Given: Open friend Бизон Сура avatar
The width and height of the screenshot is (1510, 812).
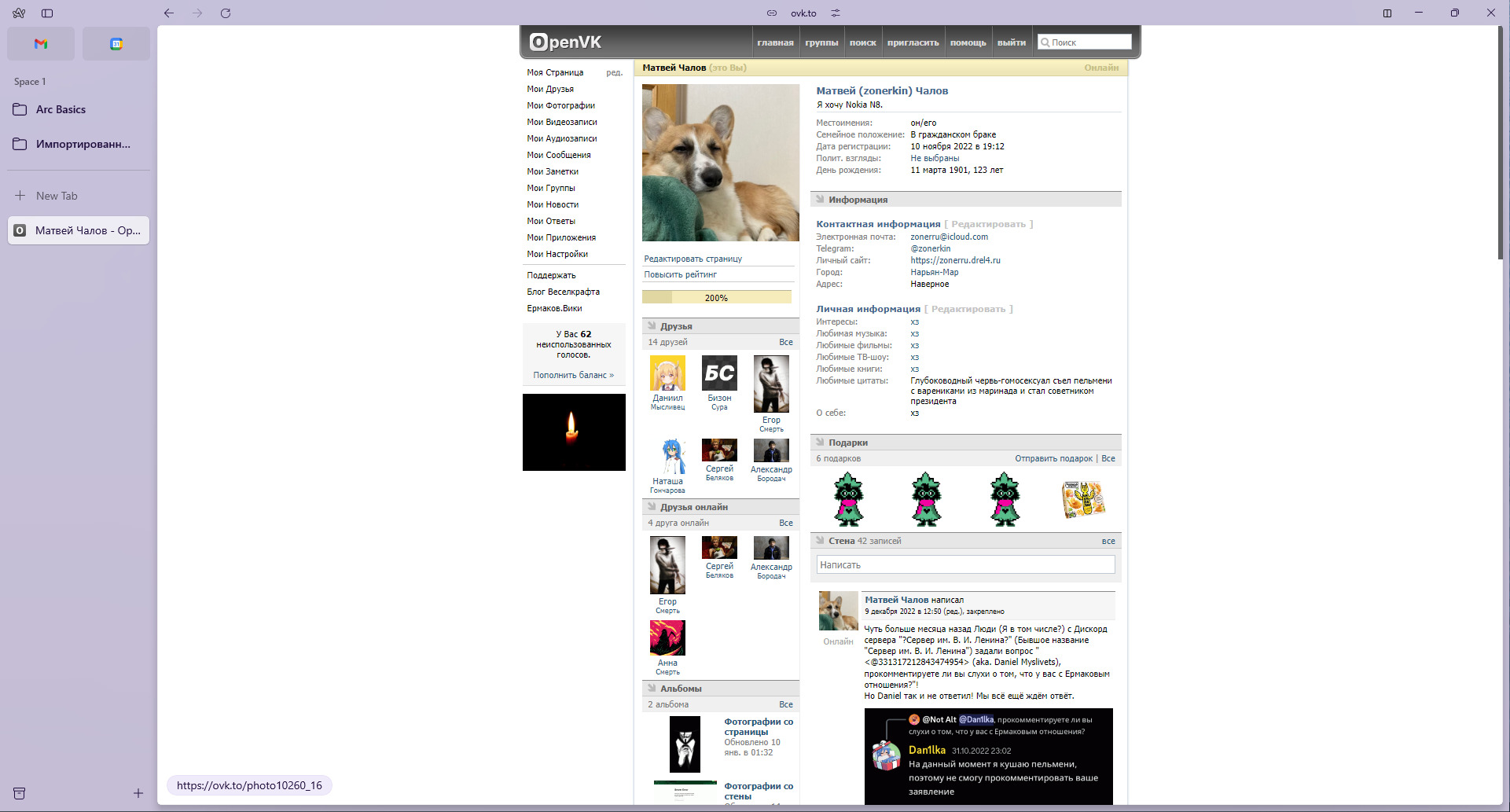Looking at the screenshot, I should click(719, 373).
